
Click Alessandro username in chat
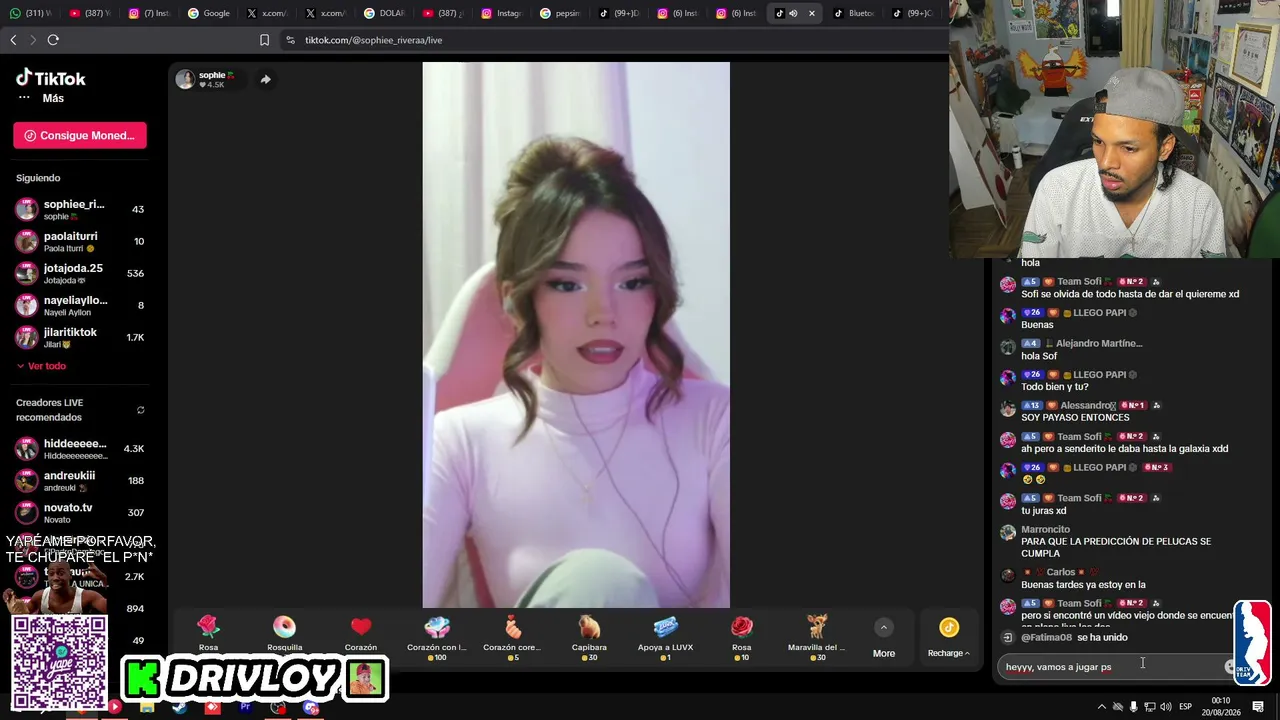click(1087, 406)
